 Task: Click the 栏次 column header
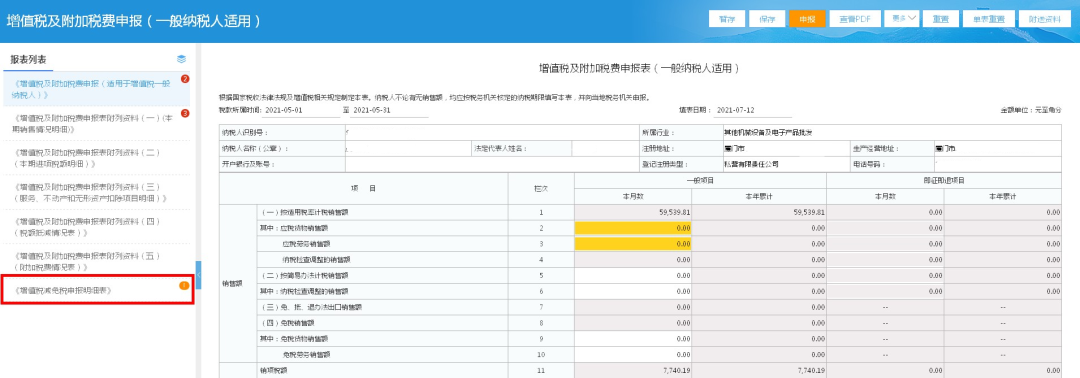pos(541,188)
